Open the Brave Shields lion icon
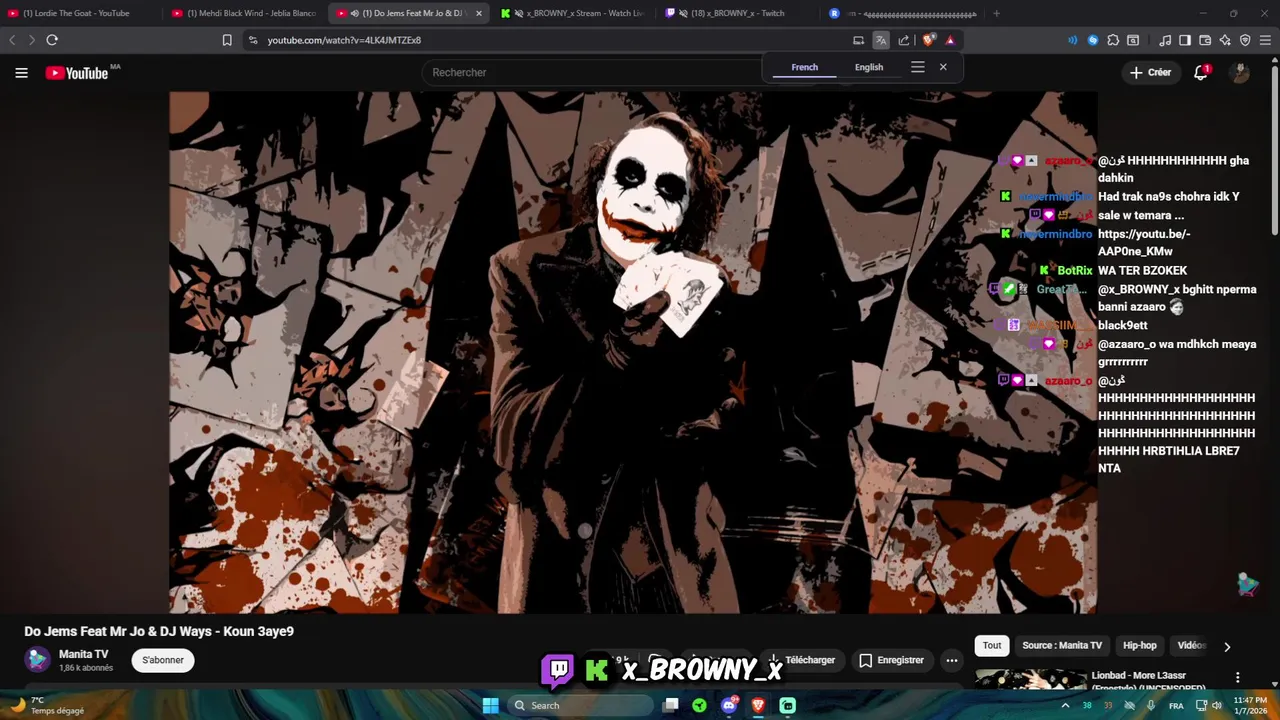 [x=929, y=40]
